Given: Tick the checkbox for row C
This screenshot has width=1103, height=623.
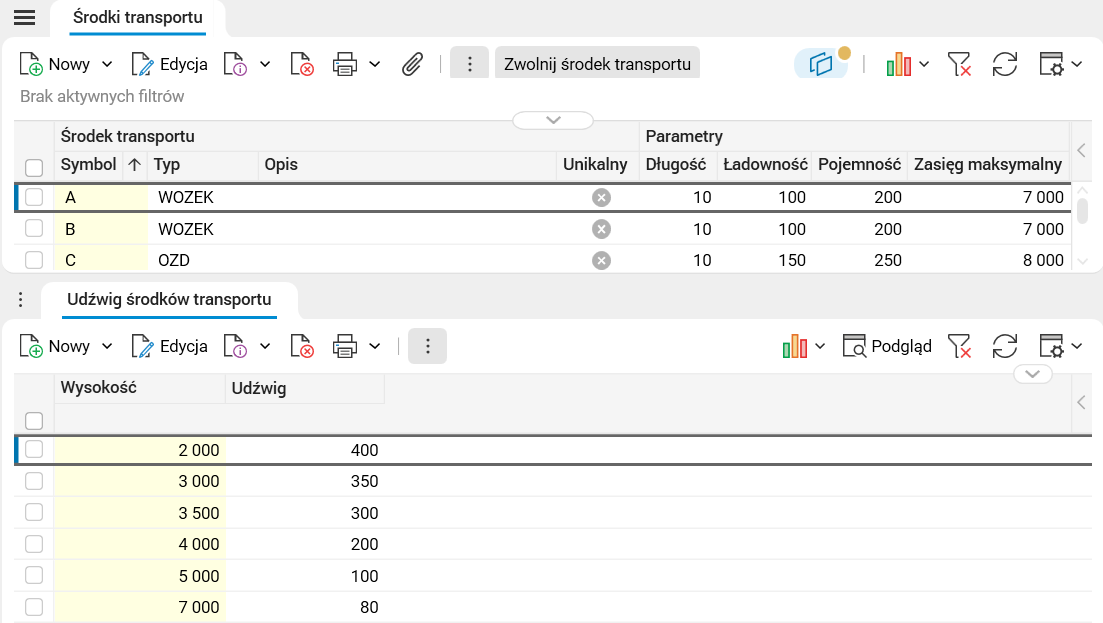Looking at the screenshot, I should (x=34, y=260).
